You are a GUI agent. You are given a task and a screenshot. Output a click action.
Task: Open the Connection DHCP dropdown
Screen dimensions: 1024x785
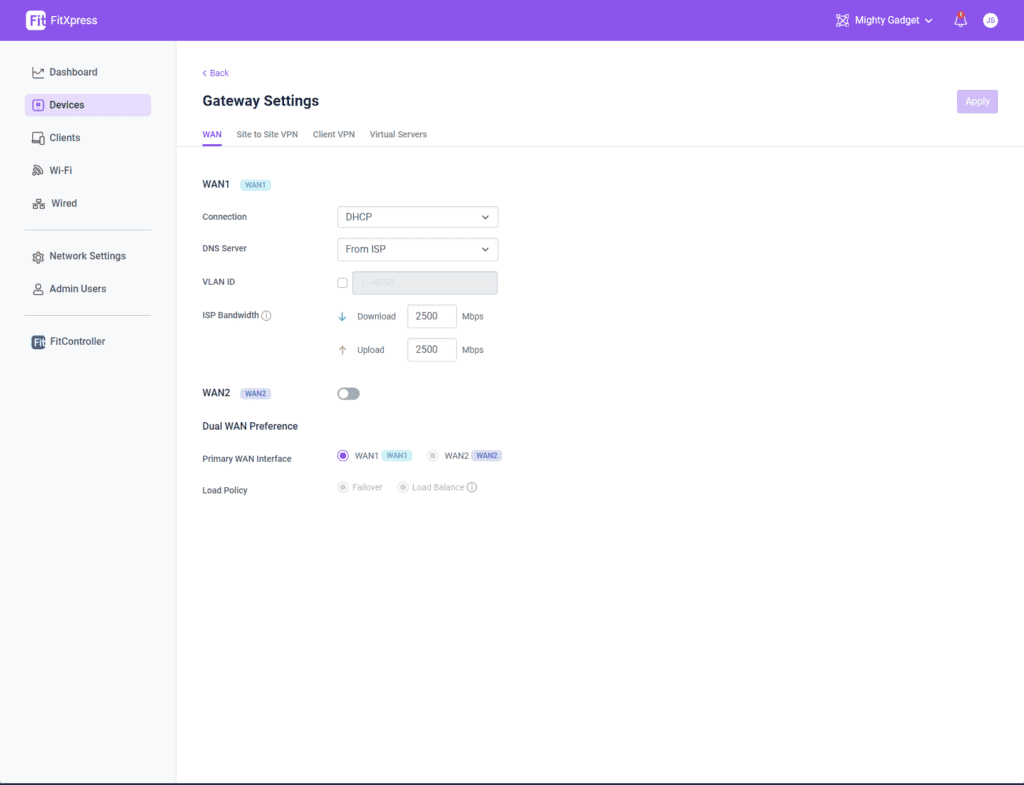417,217
